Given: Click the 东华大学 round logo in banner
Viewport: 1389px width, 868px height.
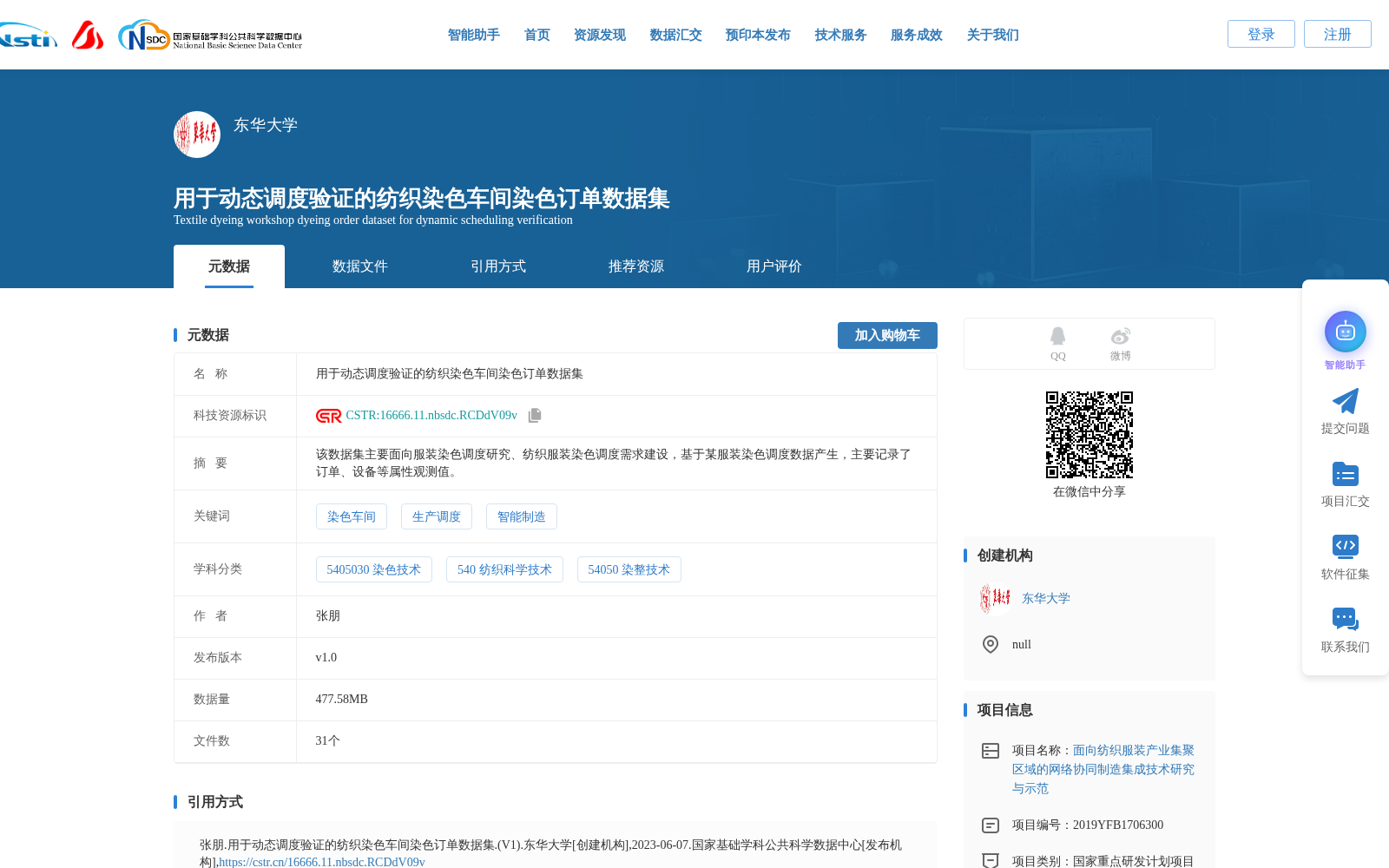Looking at the screenshot, I should coord(197,135).
